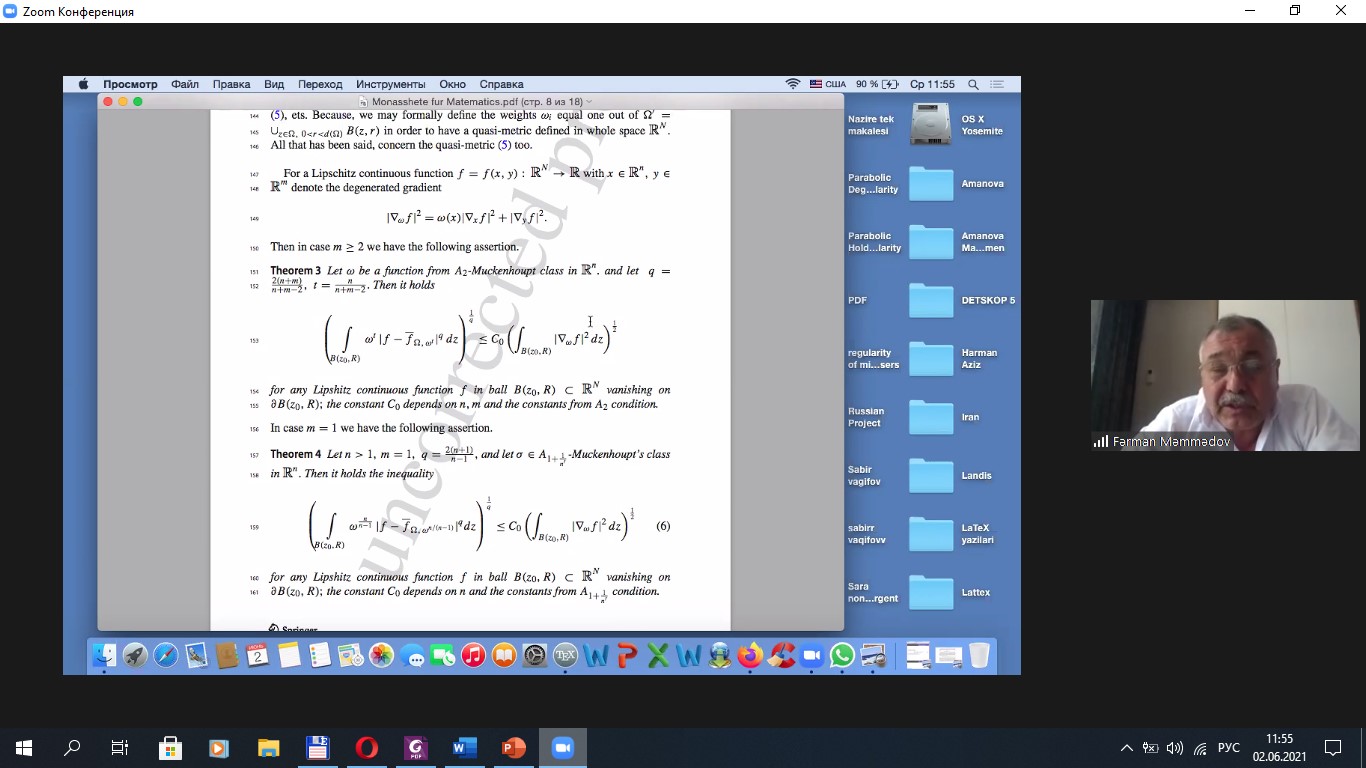Viewport: 1366px width, 768px height.
Task: Open the Trash in the dock
Action: coord(979,655)
